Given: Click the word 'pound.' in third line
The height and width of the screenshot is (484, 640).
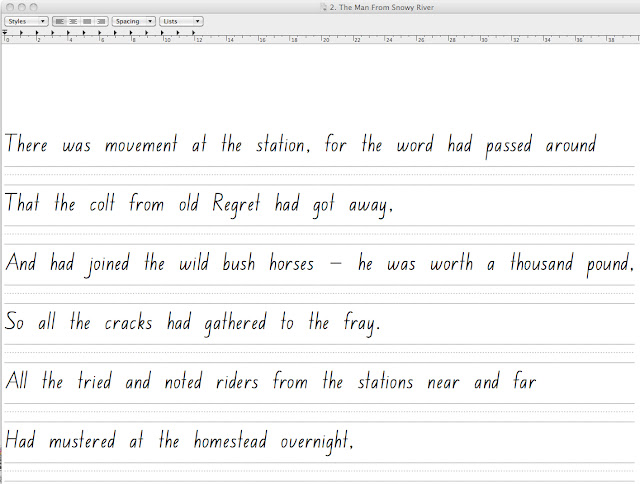Looking at the screenshot, I should [x=611, y=265].
